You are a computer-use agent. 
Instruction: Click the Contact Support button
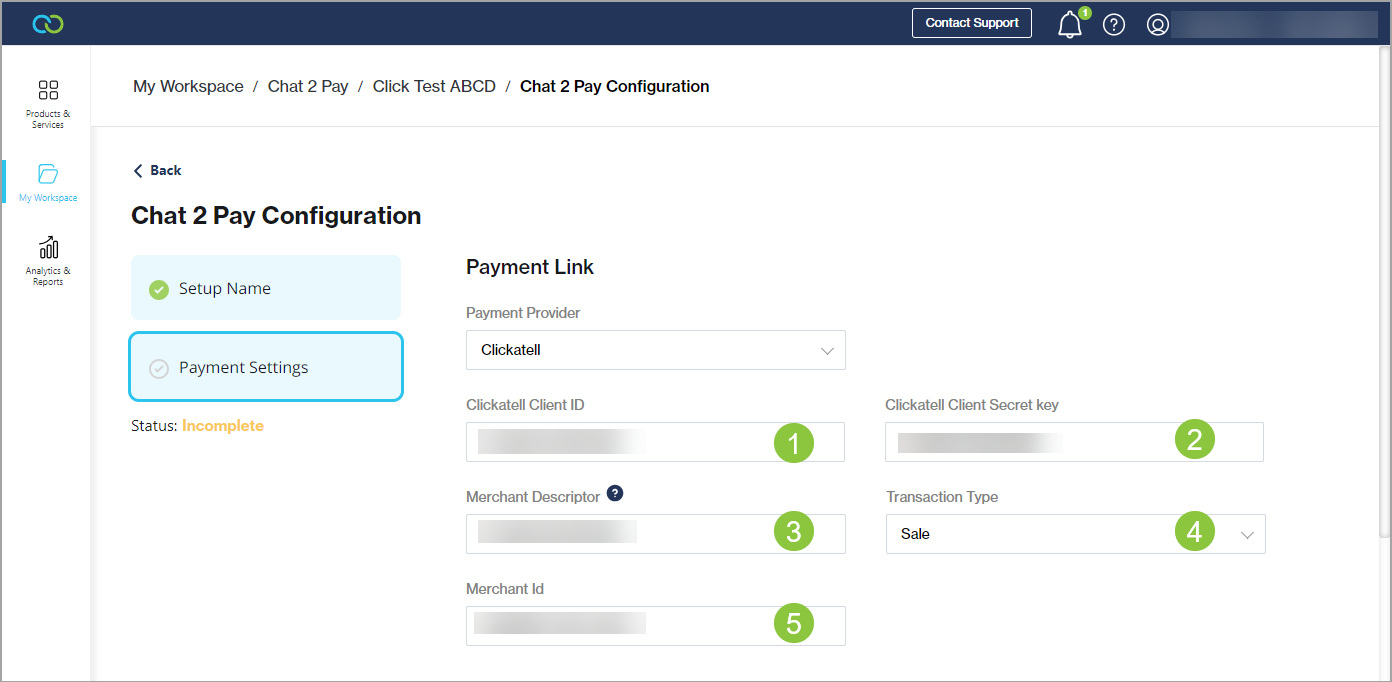[971, 23]
